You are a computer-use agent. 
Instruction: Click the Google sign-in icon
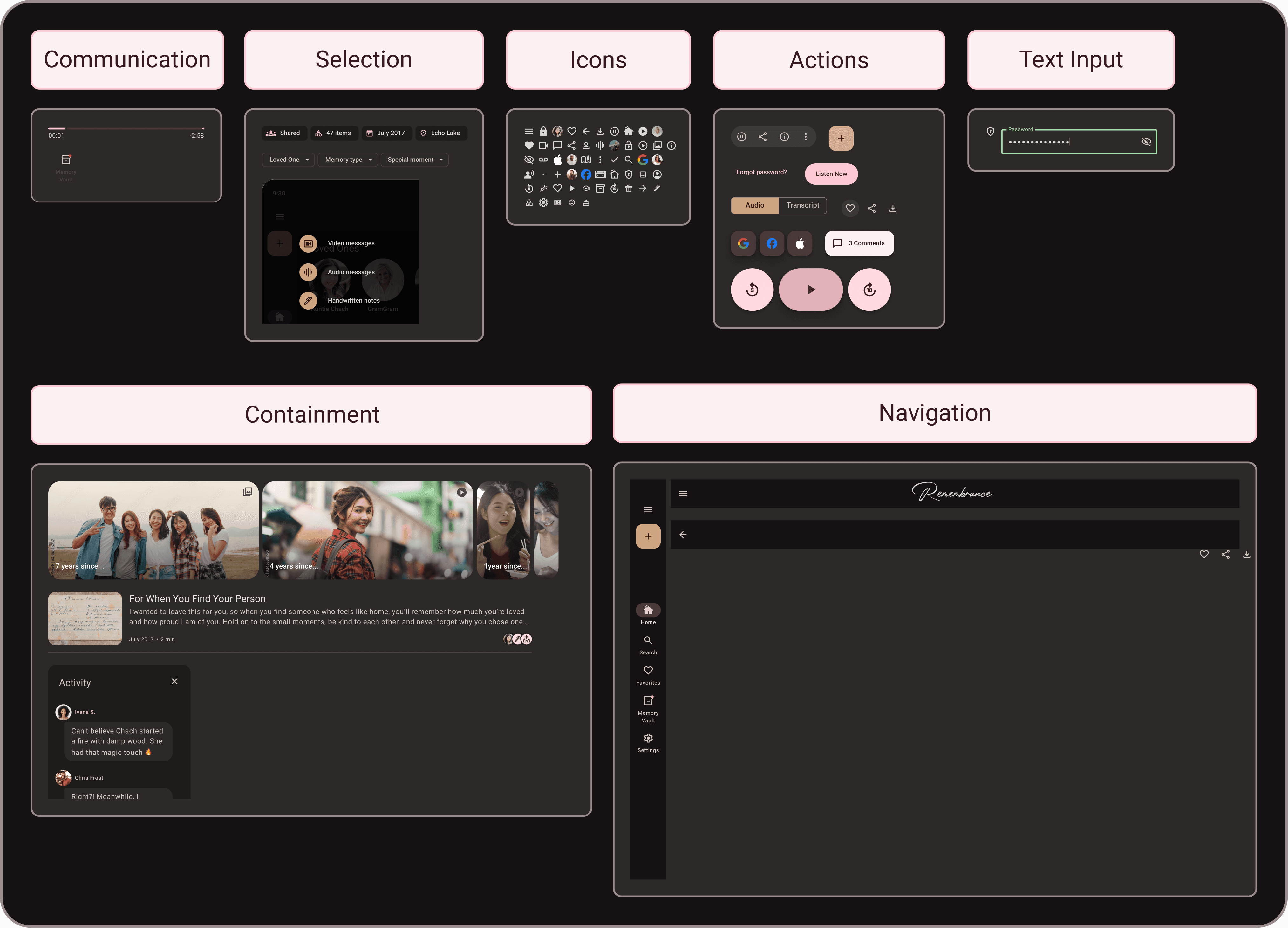click(x=743, y=243)
